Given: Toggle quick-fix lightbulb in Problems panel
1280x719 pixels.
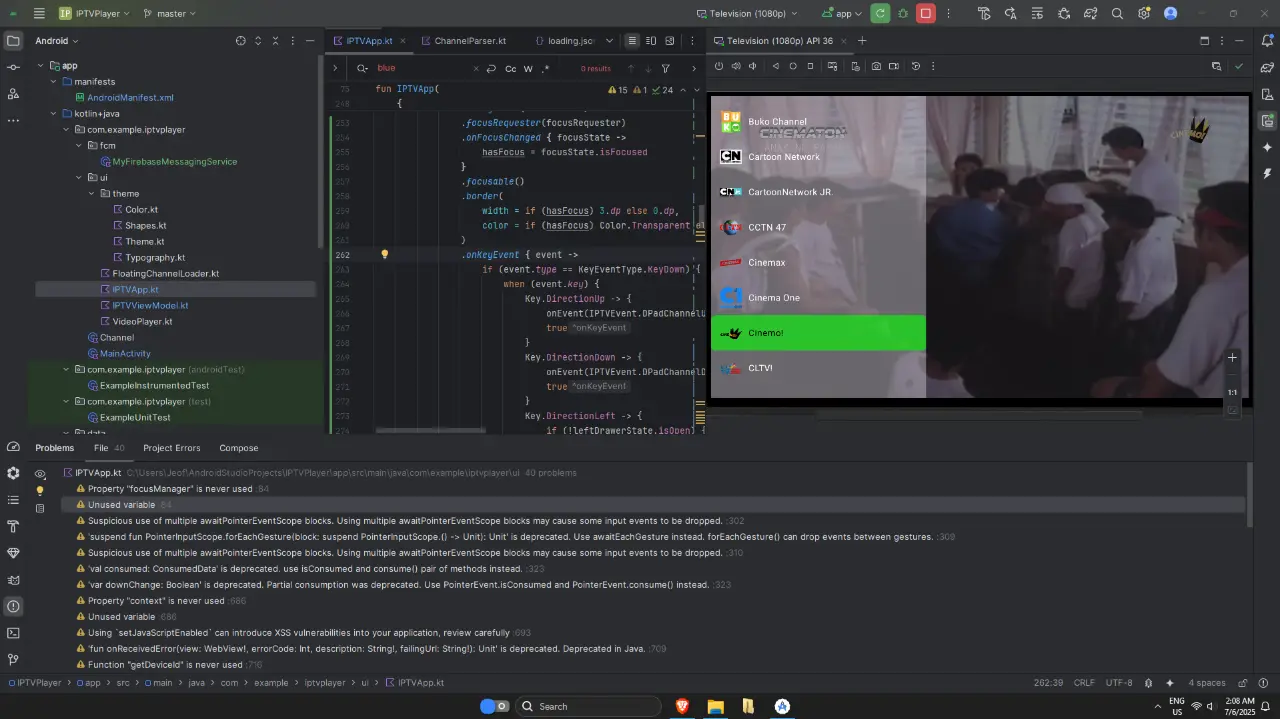Looking at the screenshot, I should 40,491.
